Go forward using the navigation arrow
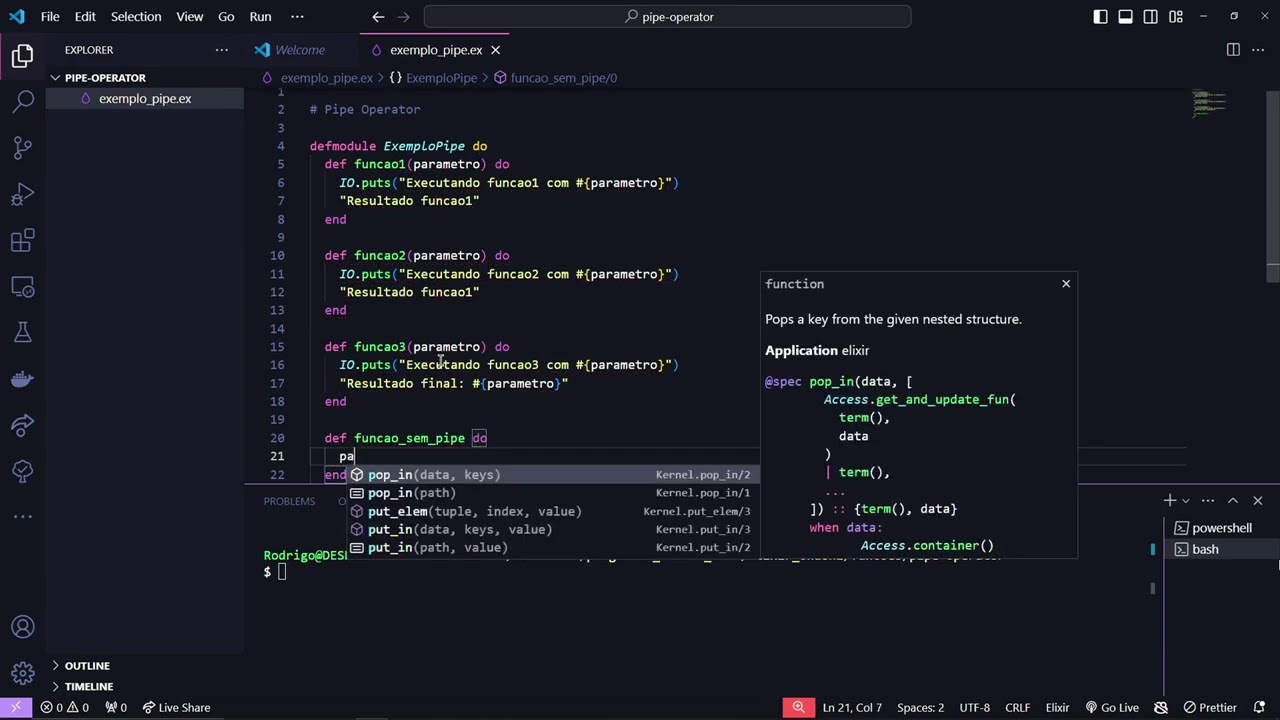Viewport: 1280px width, 720px height. click(x=403, y=16)
